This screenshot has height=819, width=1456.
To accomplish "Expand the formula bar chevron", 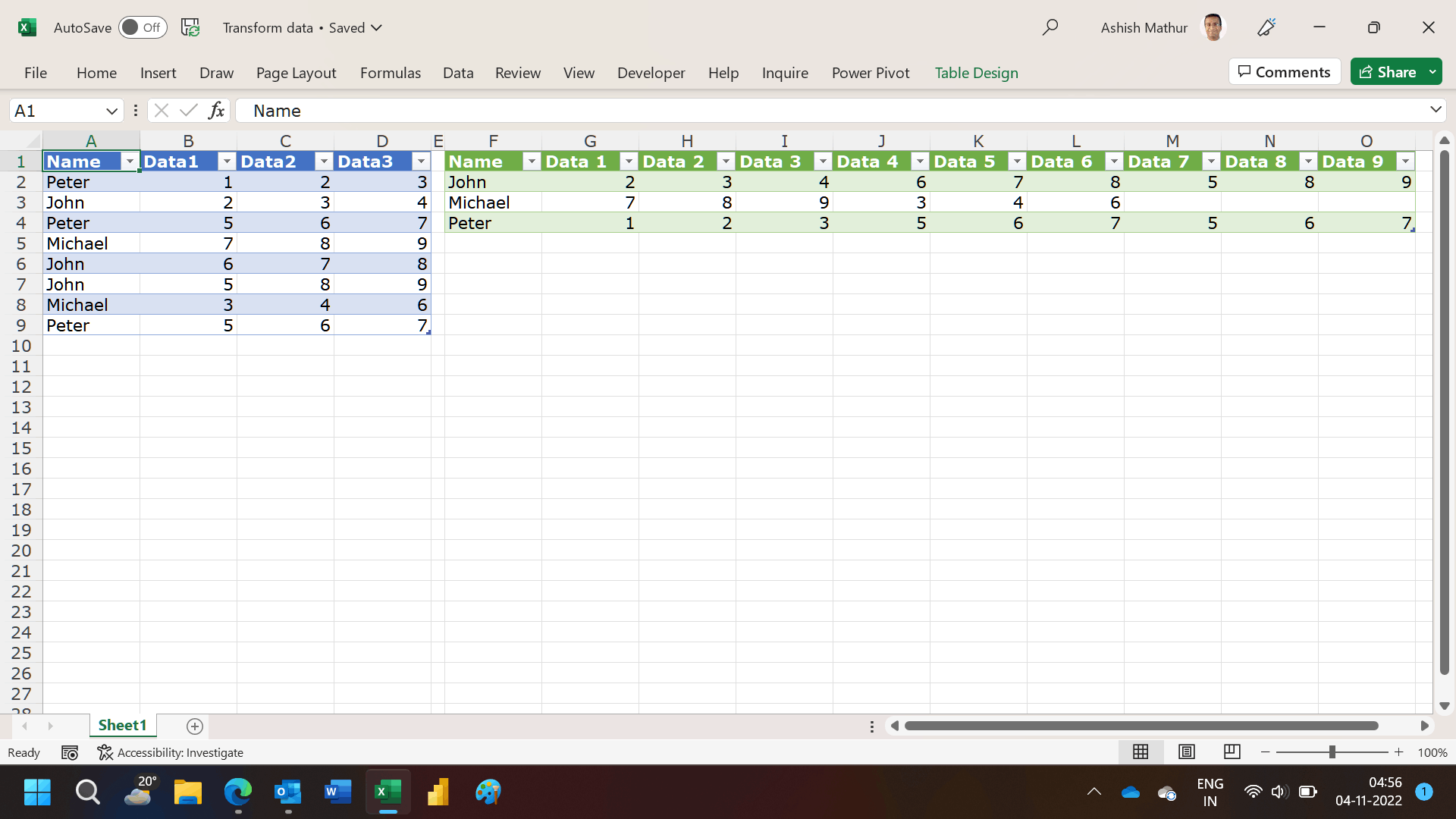I will 1436,110.
